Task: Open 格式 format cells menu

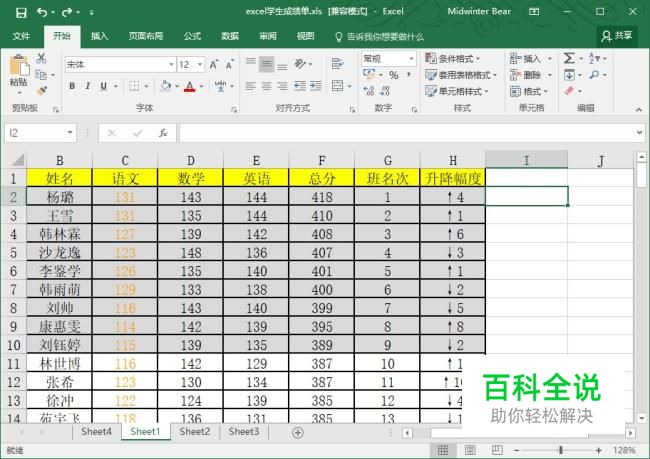Action: (x=529, y=91)
